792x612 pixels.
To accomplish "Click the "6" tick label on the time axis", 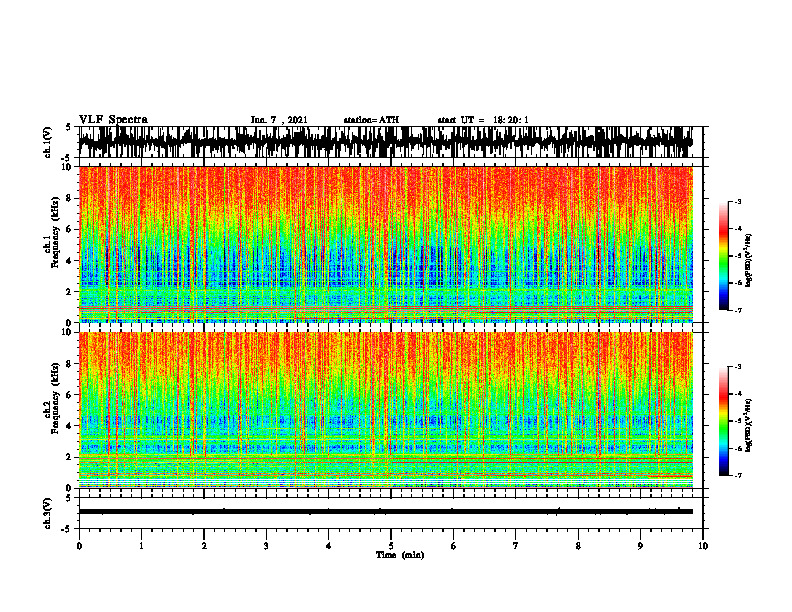I will tap(454, 546).
